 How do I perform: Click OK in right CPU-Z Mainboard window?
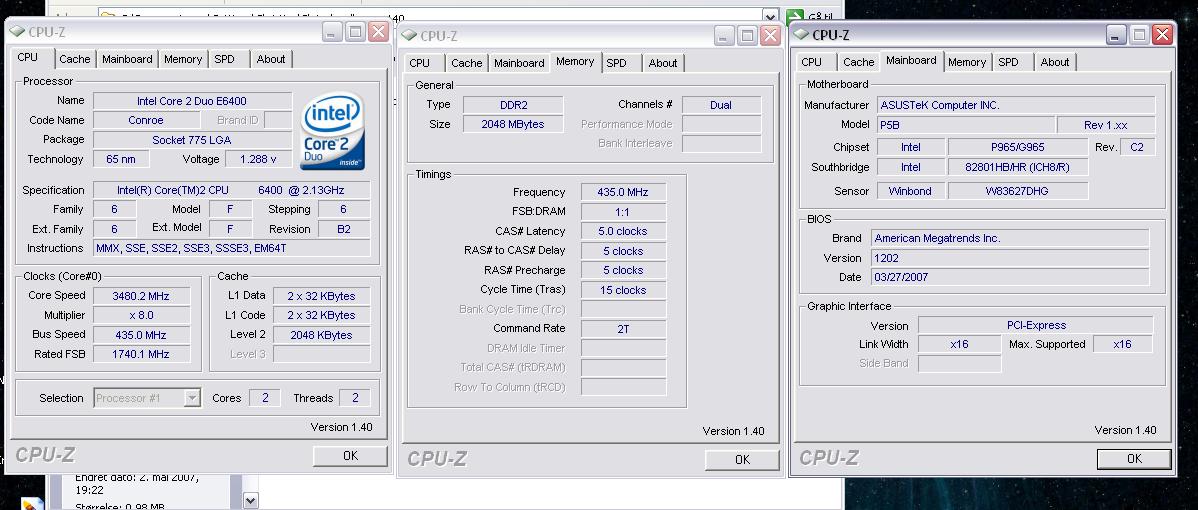point(1134,459)
